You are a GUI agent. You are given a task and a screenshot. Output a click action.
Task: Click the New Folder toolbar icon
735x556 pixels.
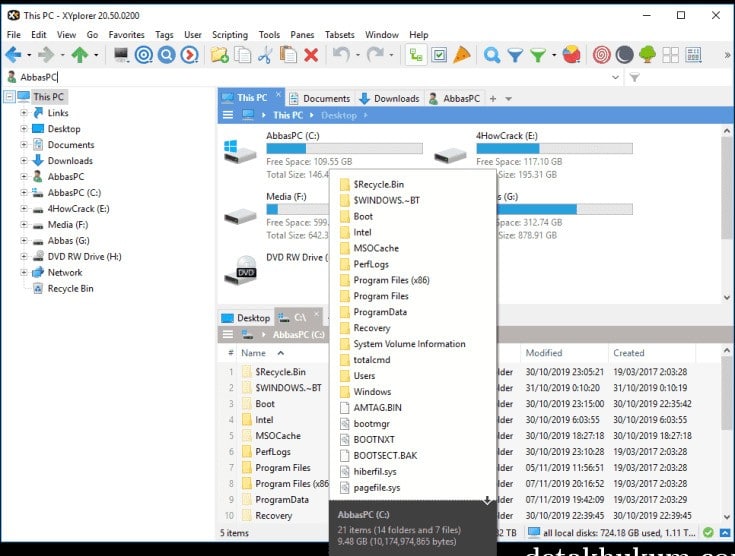pos(219,55)
